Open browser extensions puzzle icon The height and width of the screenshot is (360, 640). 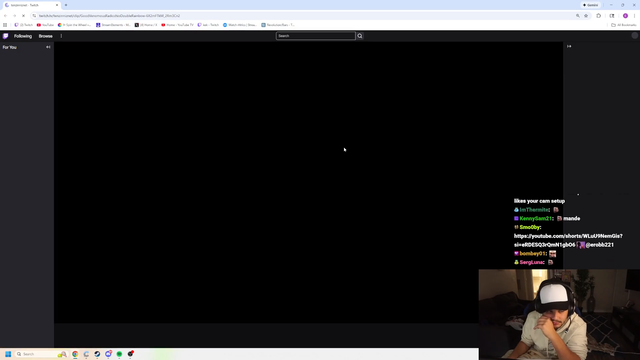pyautogui.click(x=598, y=16)
